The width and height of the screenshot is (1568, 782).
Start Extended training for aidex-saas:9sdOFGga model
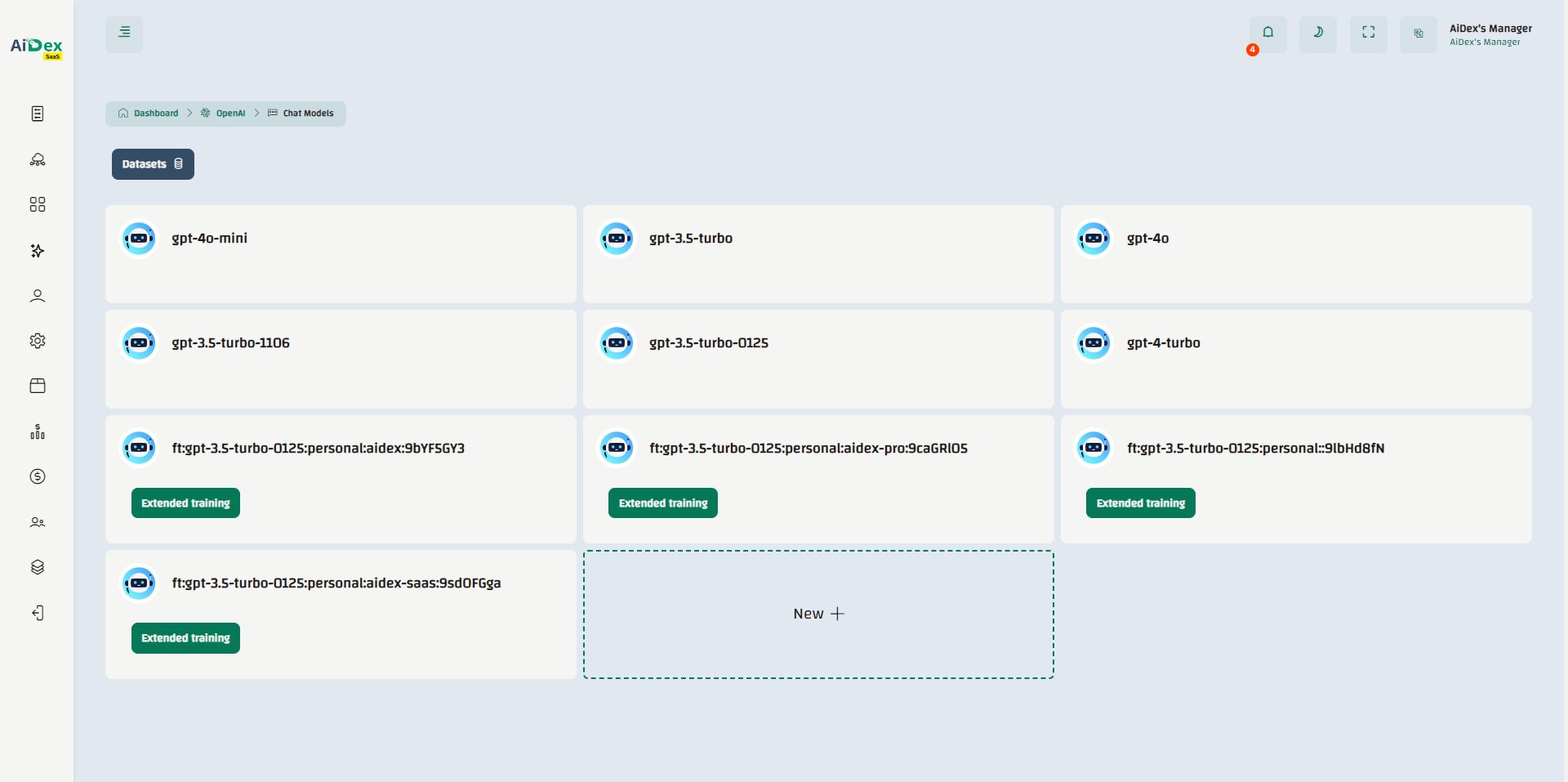click(185, 638)
